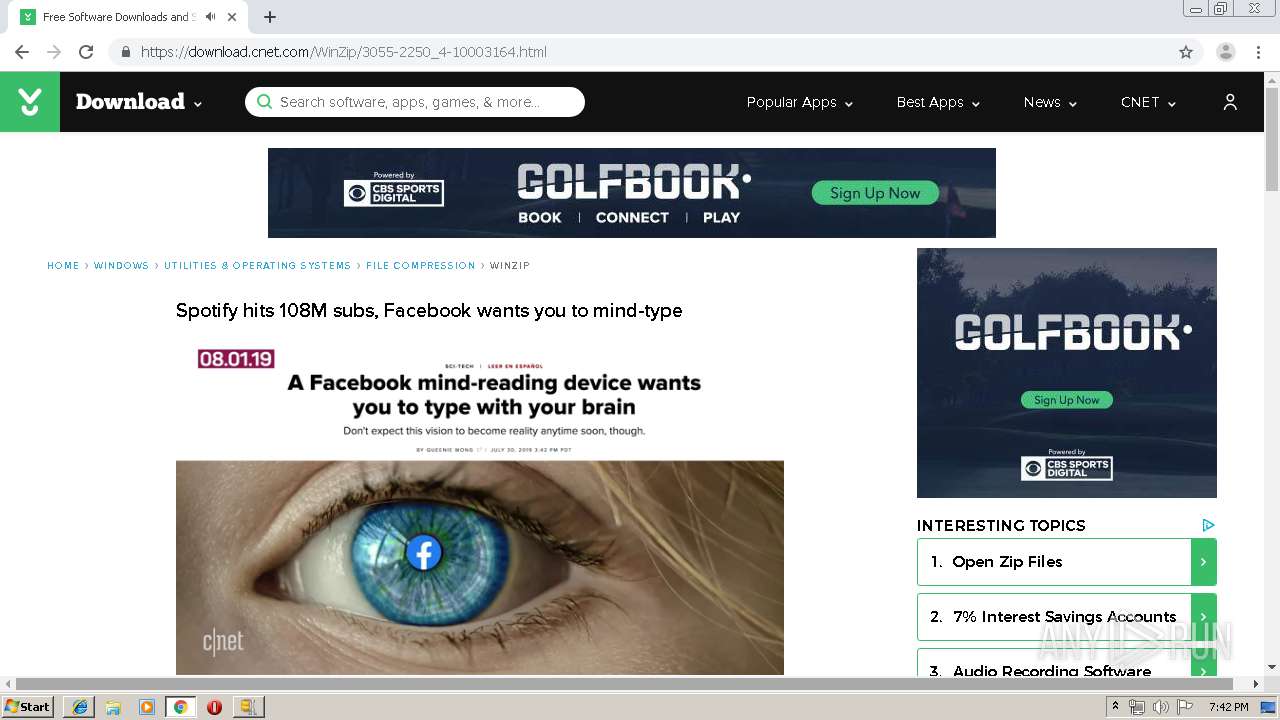Launch Windows Media Player from taskbar
The image size is (1280, 720).
point(147,707)
